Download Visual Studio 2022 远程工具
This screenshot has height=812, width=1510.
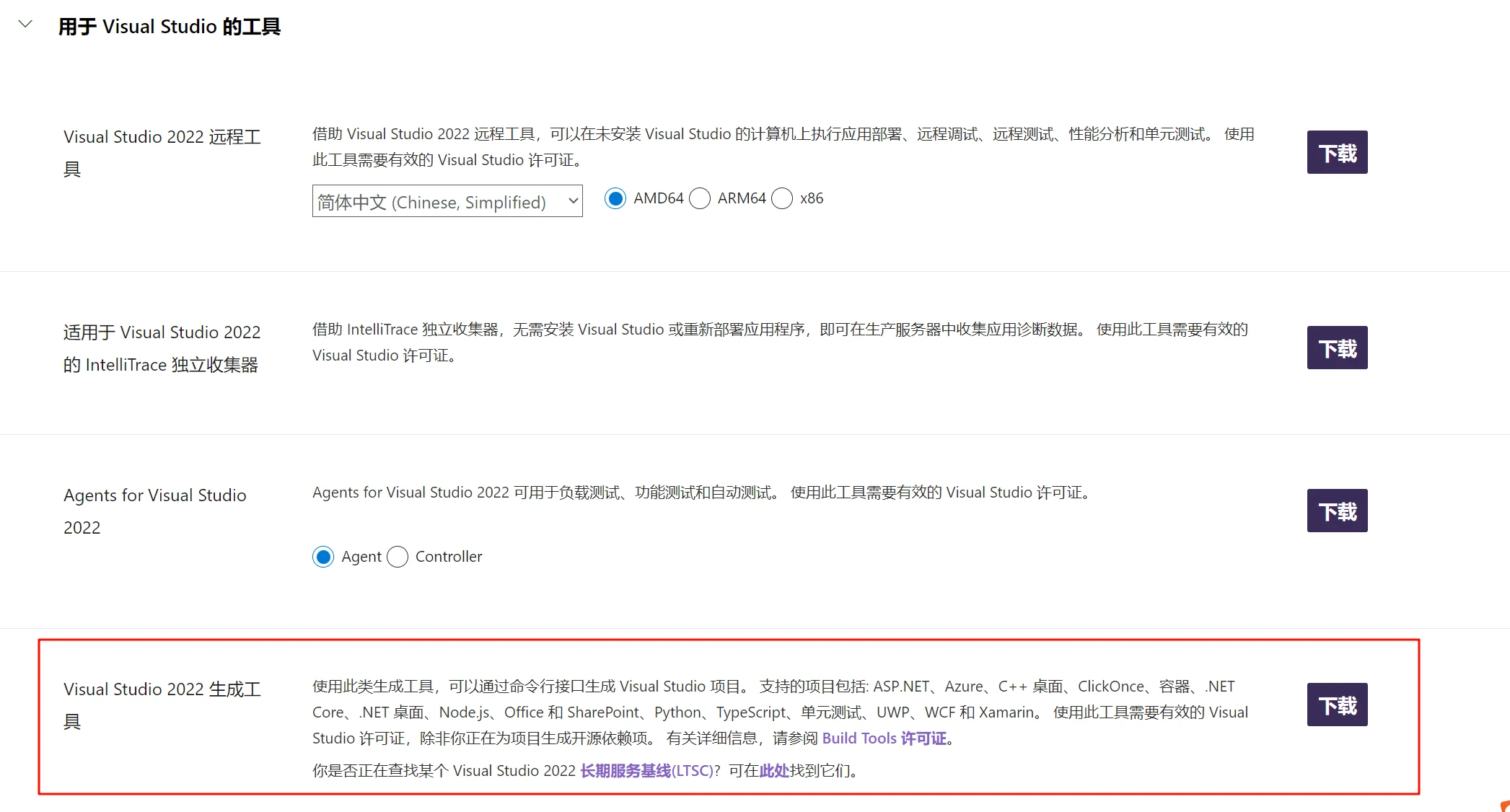pyautogui.click(x=1337, y=152)
